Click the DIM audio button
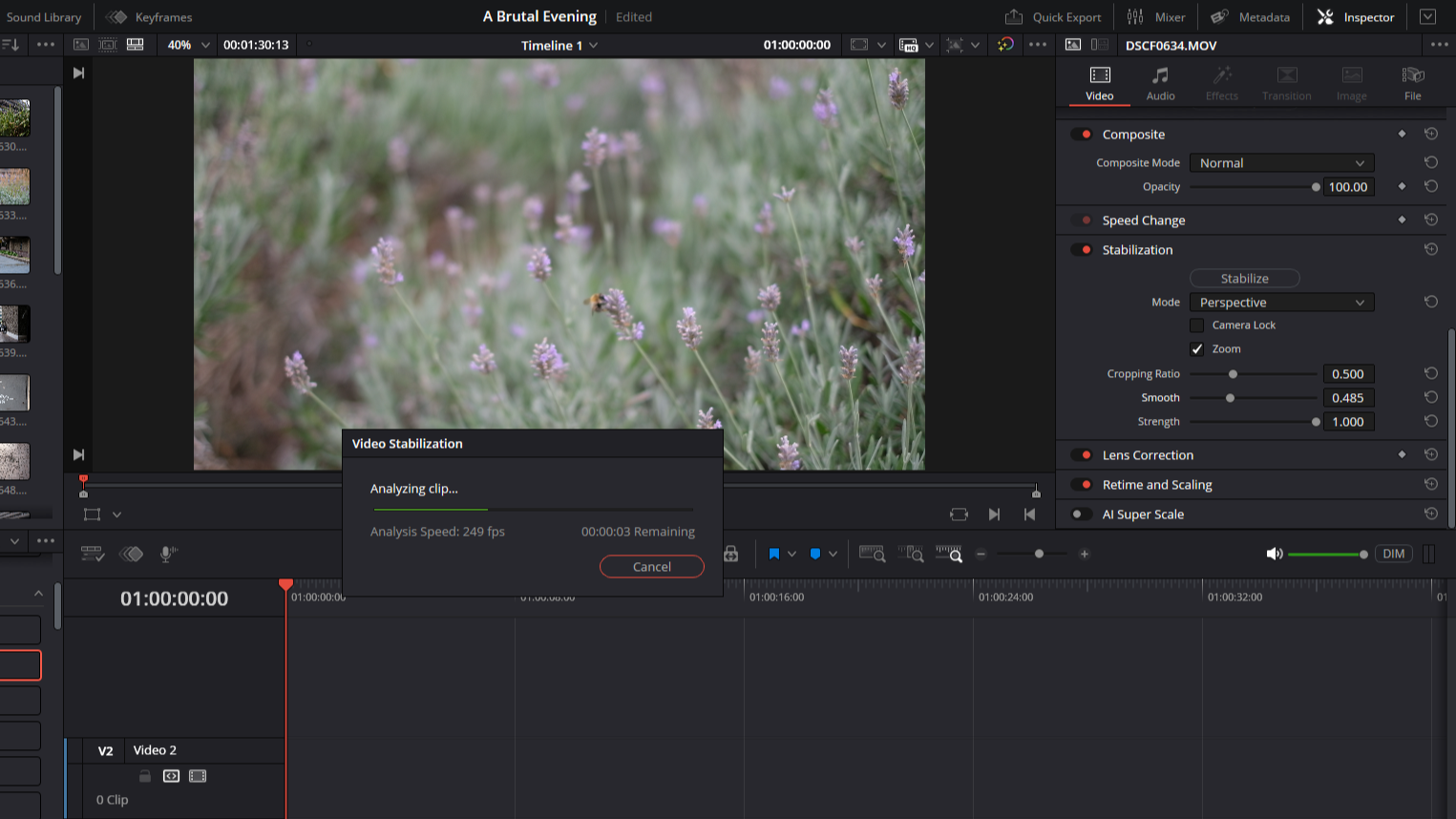 pos(1394,554)
